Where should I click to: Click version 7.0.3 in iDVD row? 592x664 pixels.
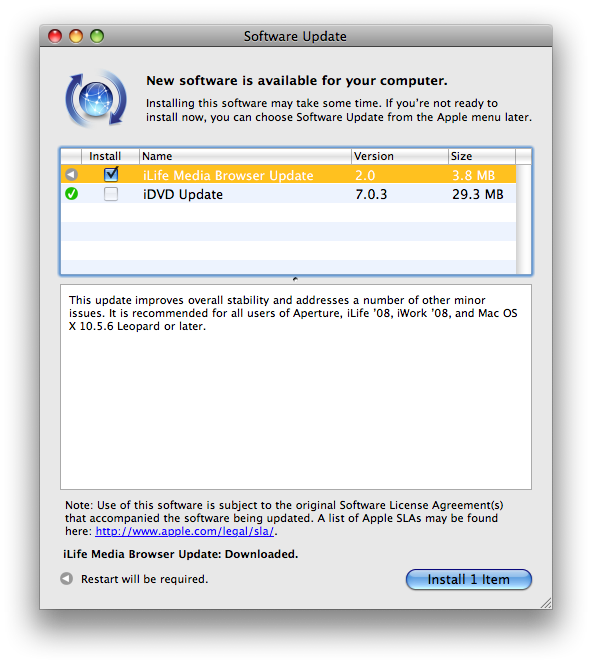[371, 194]
